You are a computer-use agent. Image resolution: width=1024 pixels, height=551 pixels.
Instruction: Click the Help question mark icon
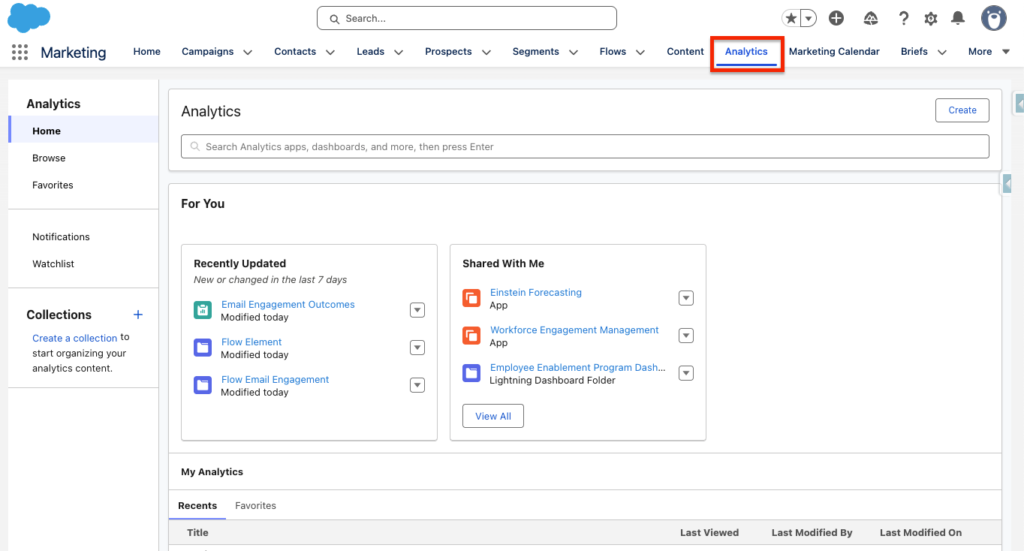(904, 18)
